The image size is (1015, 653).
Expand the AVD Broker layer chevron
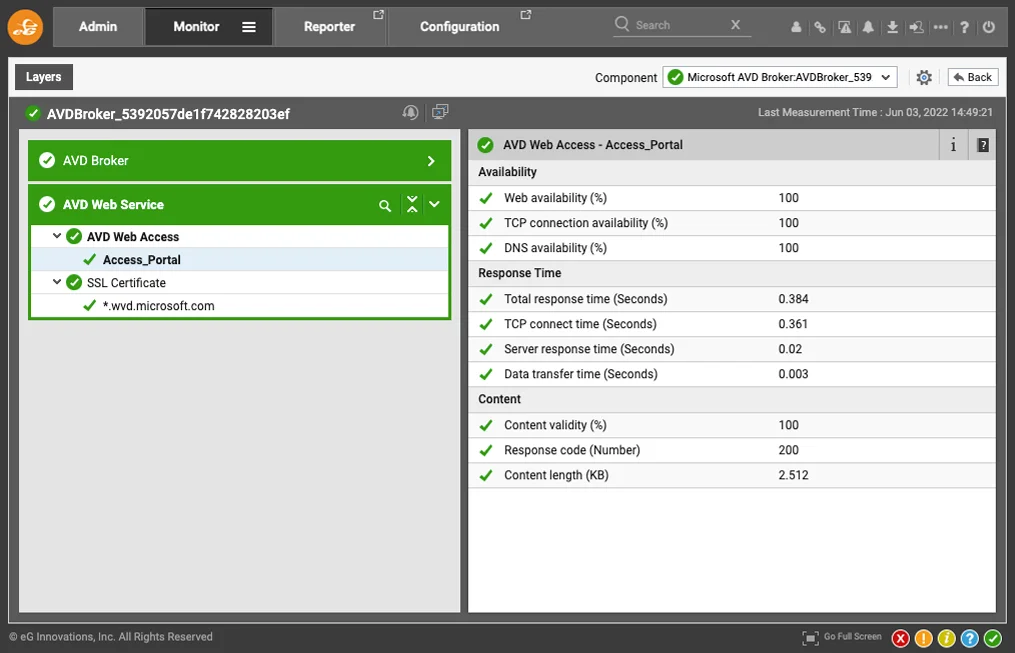pyautogui.click(x=431, y=161)
